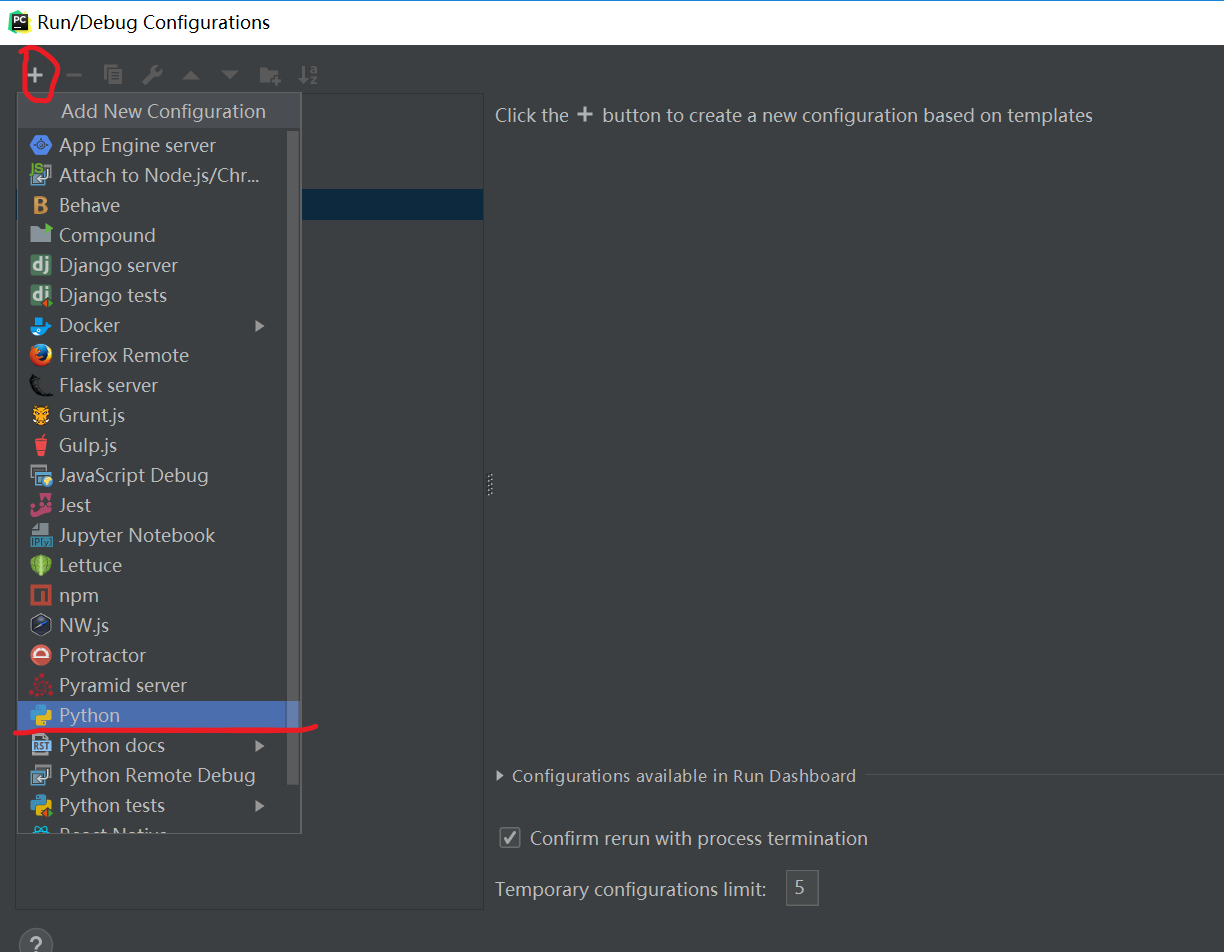Click the Lettuce green icon
The width and height of the screenshot is (1224, 952).
click(x=41, y=565)
